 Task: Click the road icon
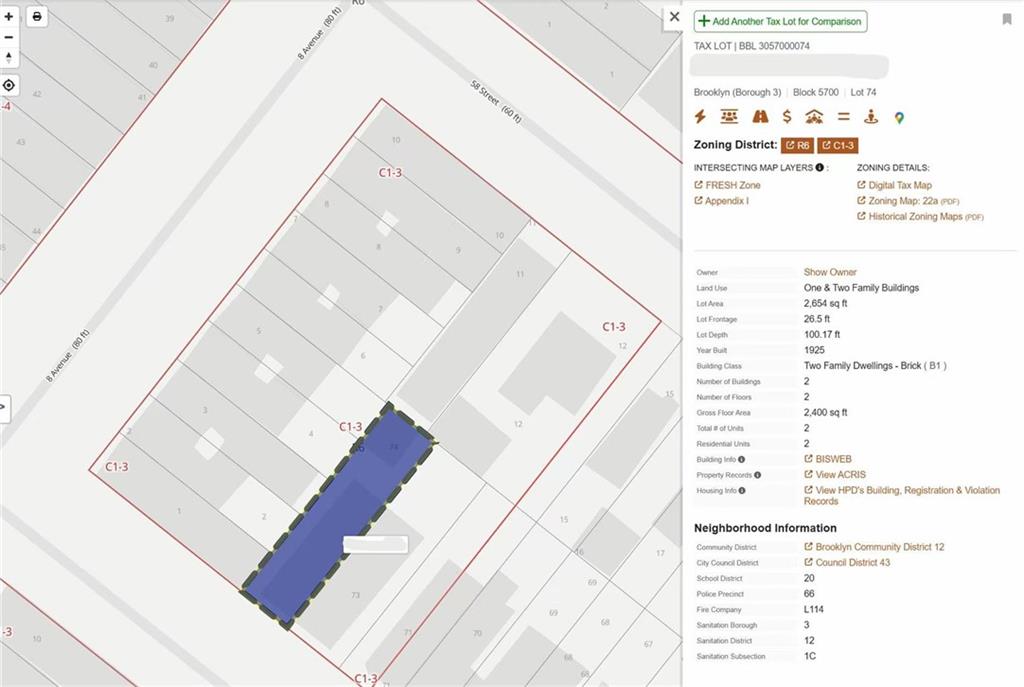(x=760, y=117)
